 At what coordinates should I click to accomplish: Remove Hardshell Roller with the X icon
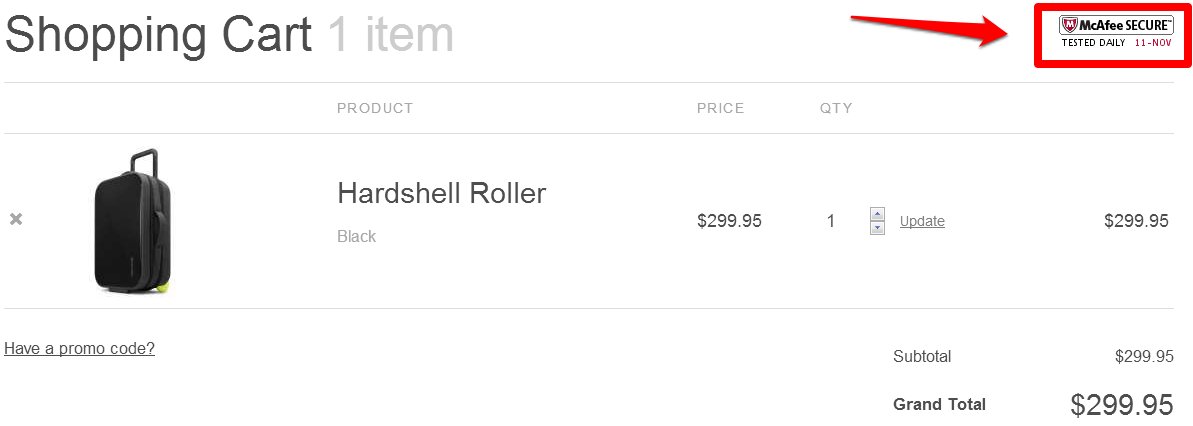click(x=16, y=219)
